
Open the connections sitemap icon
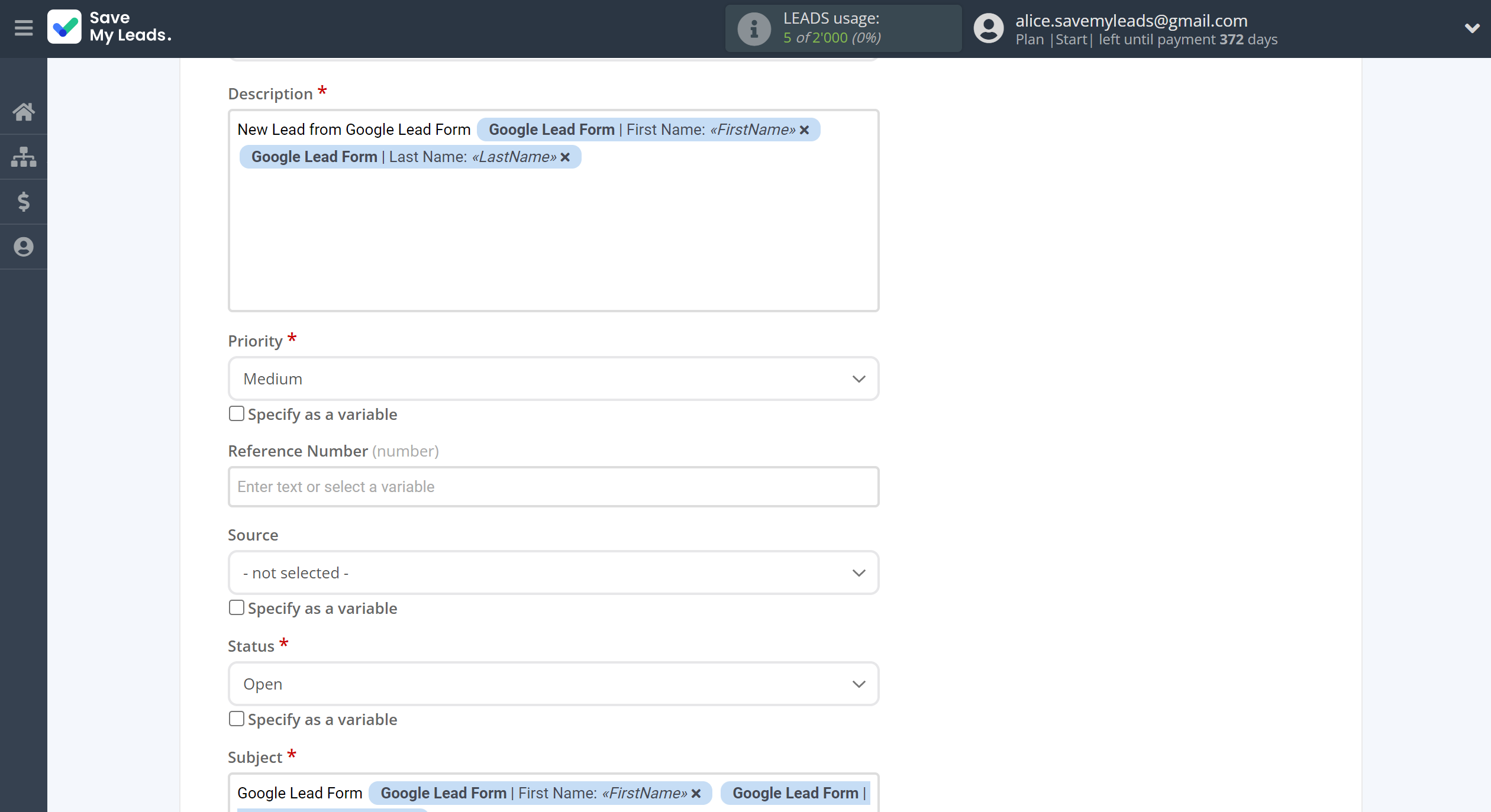tap(24, 157)
